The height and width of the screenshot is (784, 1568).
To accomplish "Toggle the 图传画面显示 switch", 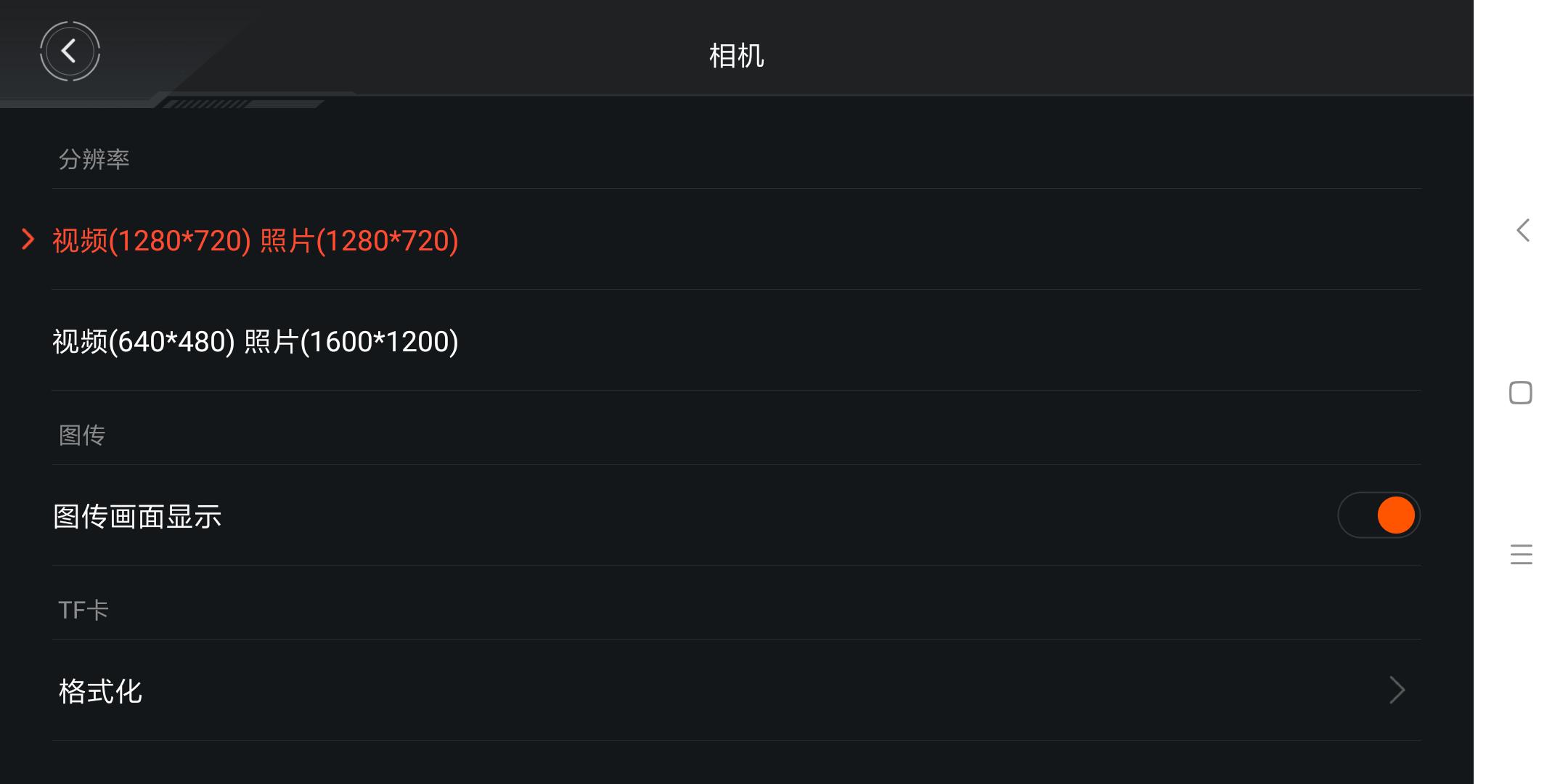I will tap(1379, 515).
